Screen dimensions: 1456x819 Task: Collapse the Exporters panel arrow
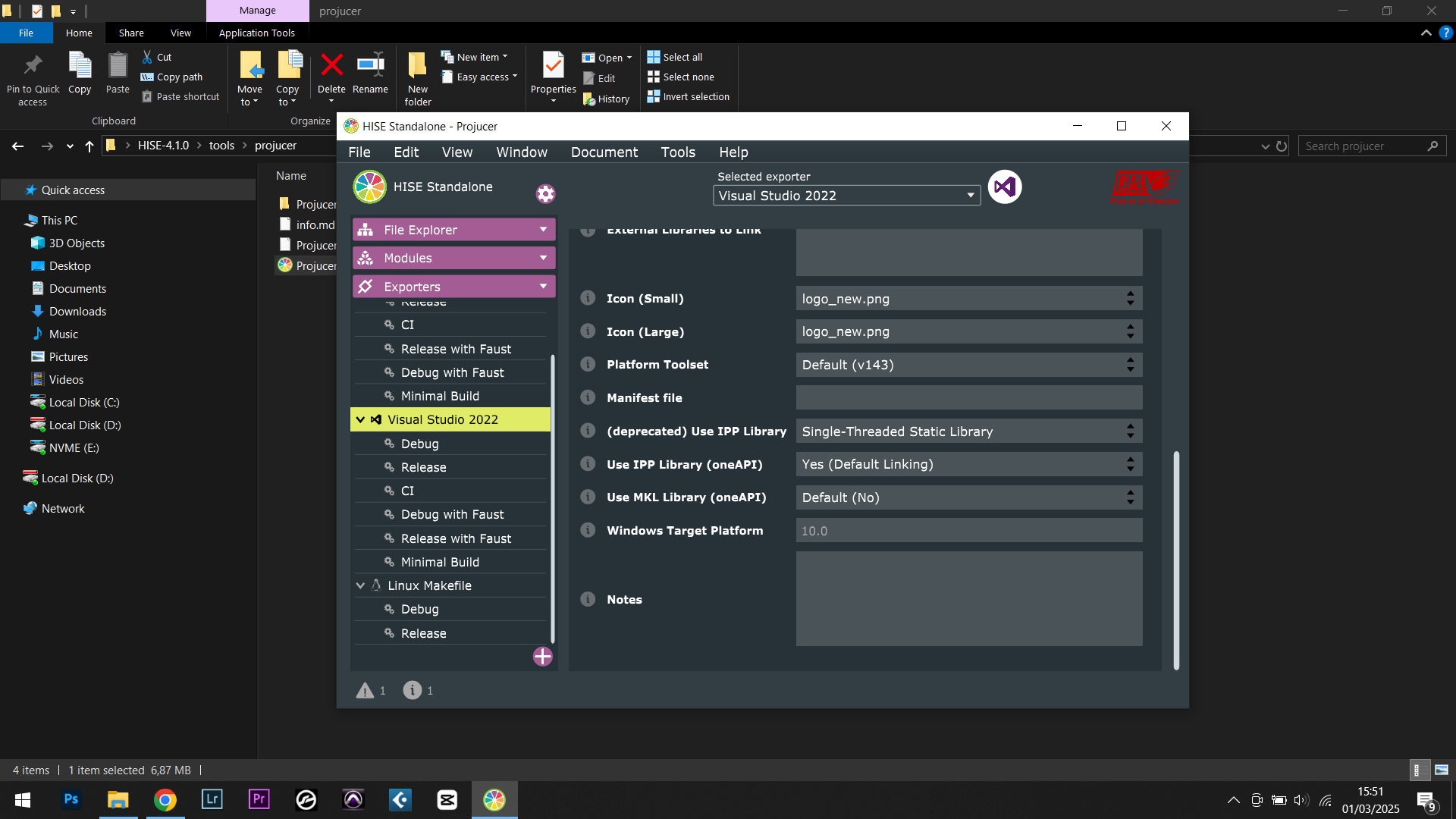[544, 286]
